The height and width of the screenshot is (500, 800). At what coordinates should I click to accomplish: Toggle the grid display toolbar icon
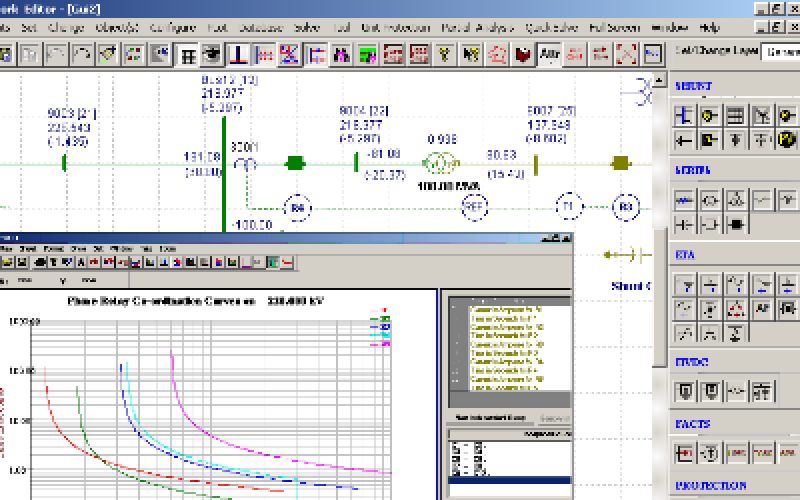188,55
